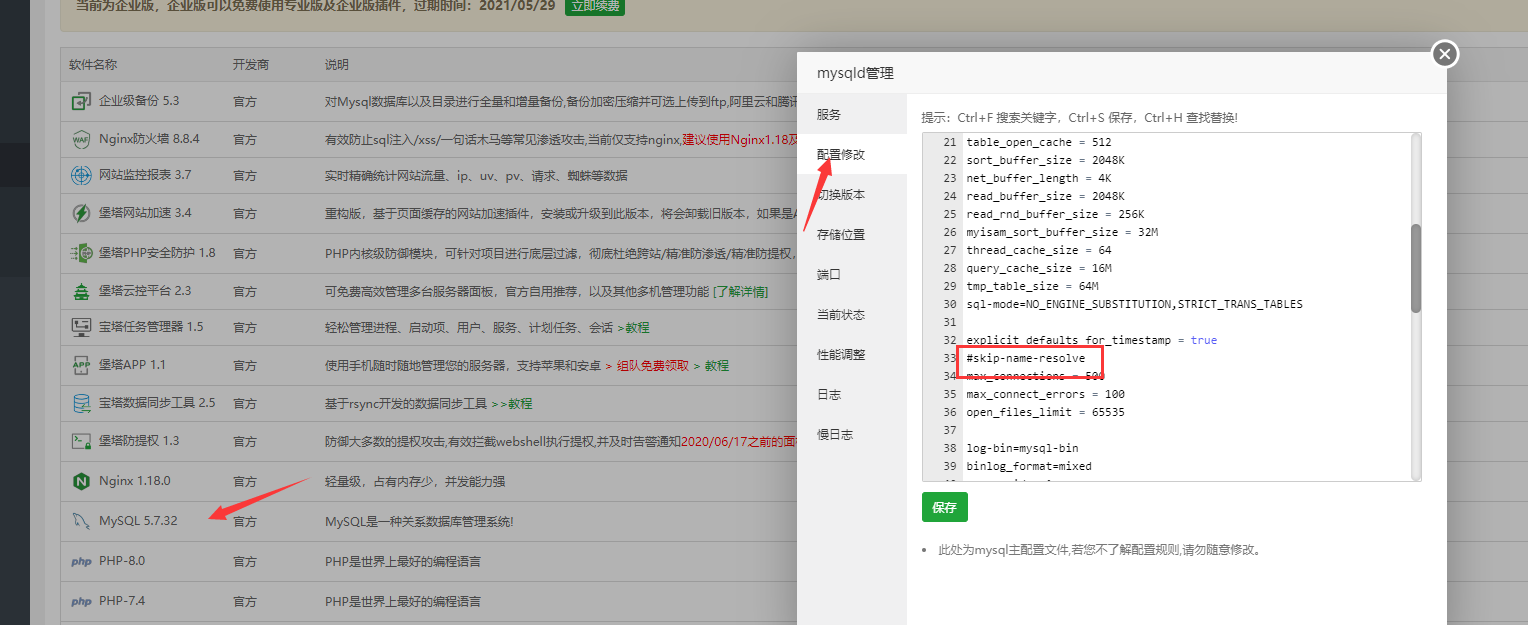Click the sql-mode=NO_ENGINE_SUBSTITUTION line
Viewport: 1528px width, 625px height.
(1134, 304)
